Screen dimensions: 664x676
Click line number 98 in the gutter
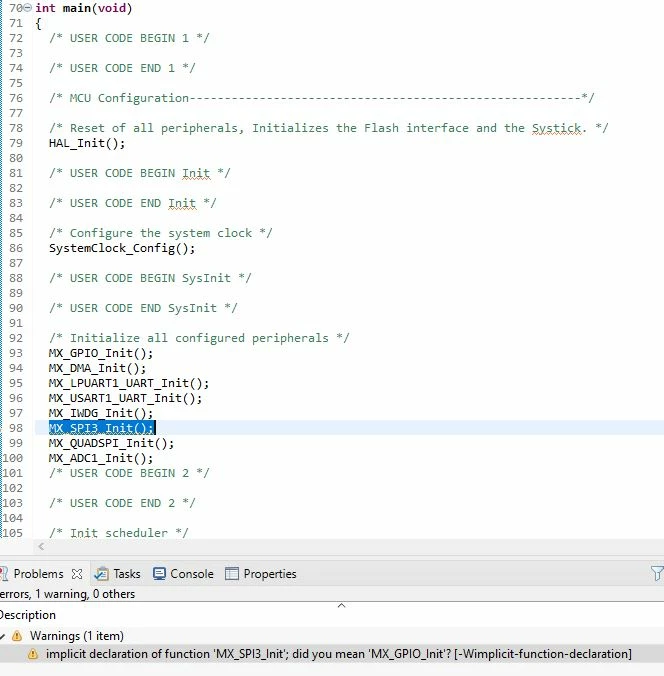click(x=16, y=428)
